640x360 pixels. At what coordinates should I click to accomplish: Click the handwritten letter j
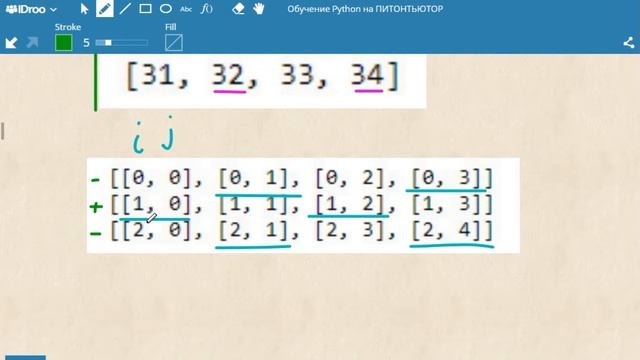pos(168,133)
